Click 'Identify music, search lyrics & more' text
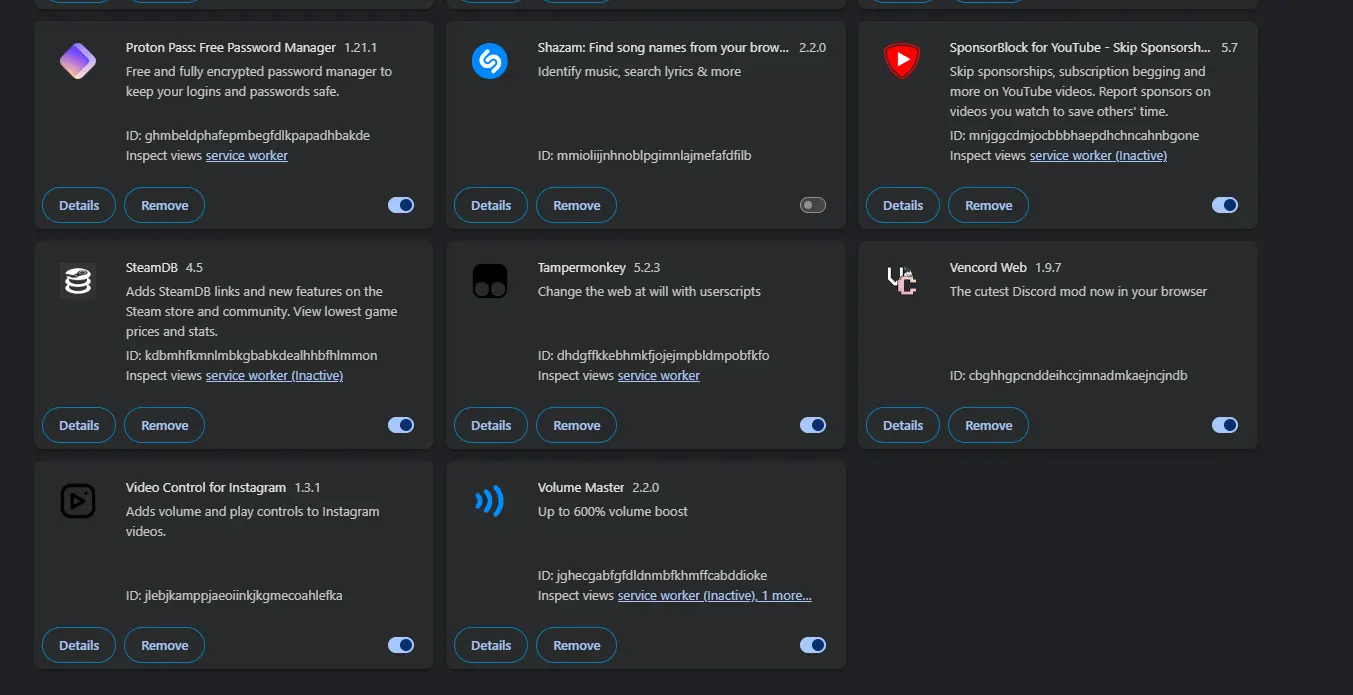The height and width of the screenshot is (695, 1353). pos(640,72)
